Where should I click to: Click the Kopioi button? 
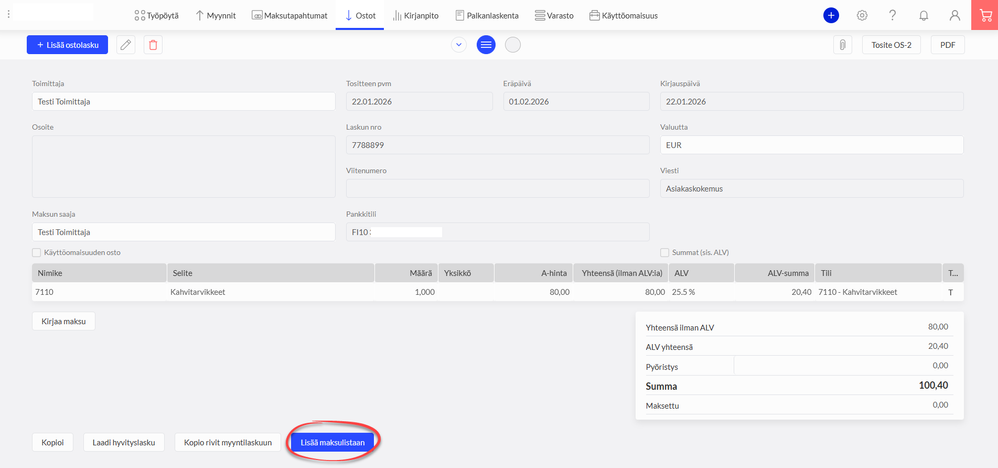[x=53, y=442]
